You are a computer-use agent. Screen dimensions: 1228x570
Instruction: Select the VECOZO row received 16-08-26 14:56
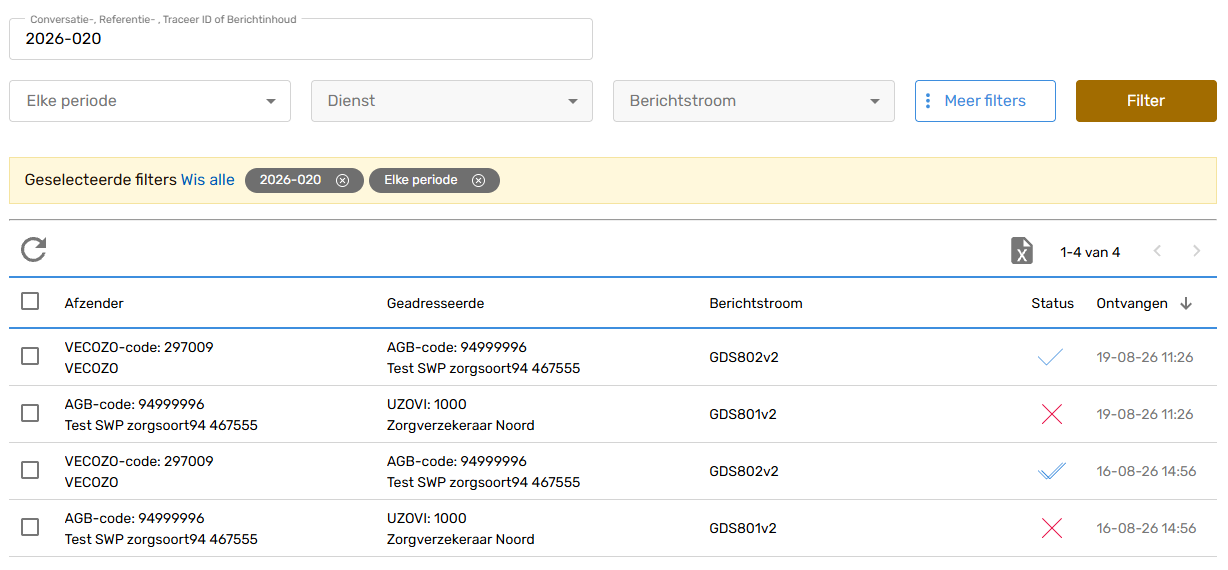pos(30,470)
